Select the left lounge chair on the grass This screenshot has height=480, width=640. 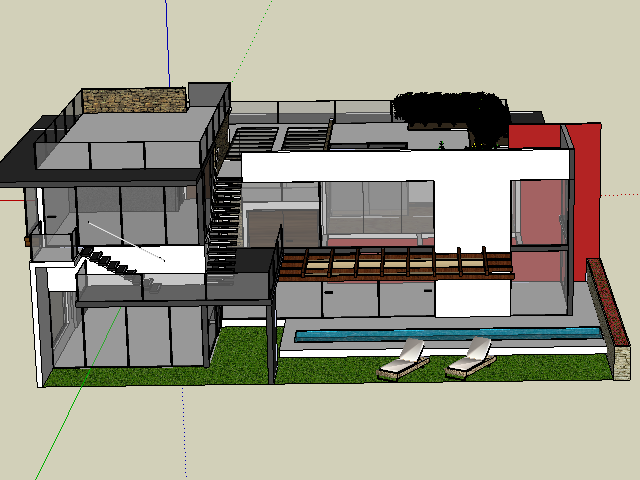click(402, 360)
